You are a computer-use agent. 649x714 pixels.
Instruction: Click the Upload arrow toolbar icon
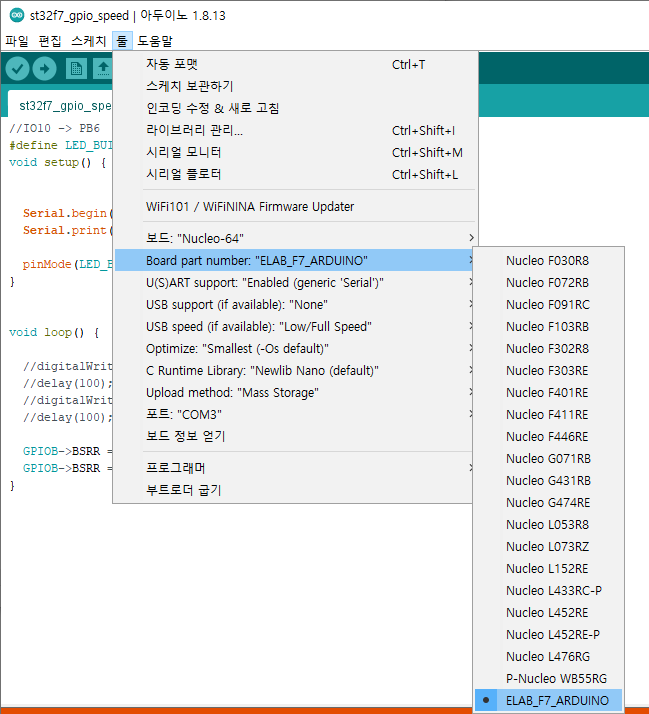click(x=45, y=69)
